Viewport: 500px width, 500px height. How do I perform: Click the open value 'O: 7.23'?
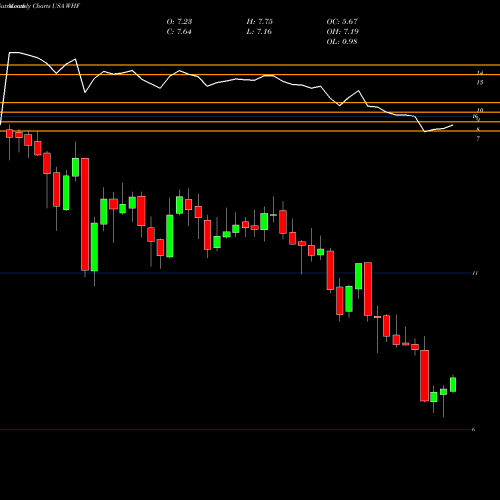point(179,22)
